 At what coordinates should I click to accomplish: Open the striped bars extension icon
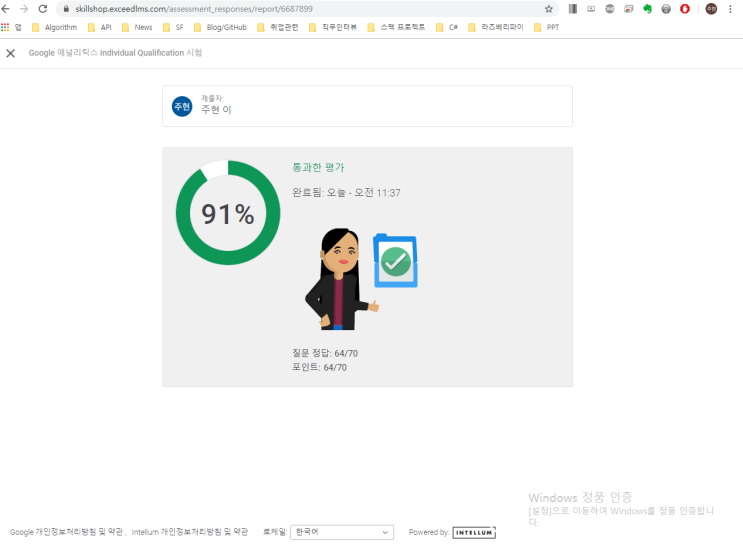click(573, 9)
